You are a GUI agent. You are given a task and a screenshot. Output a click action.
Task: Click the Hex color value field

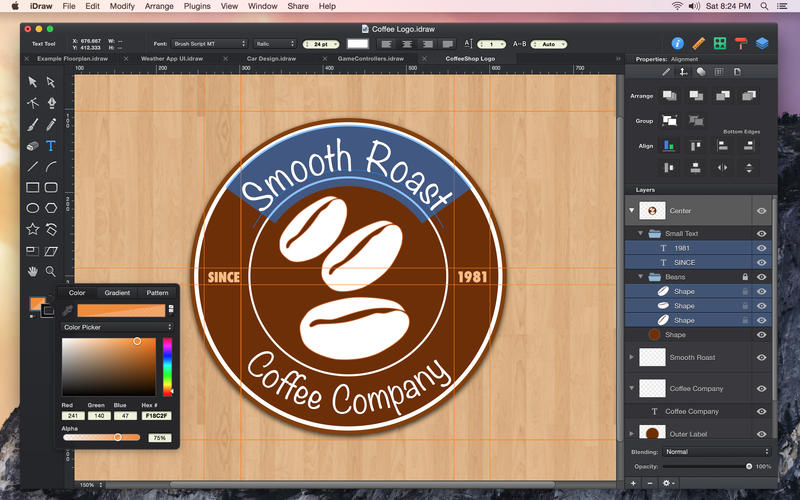(x=157, y=415)
